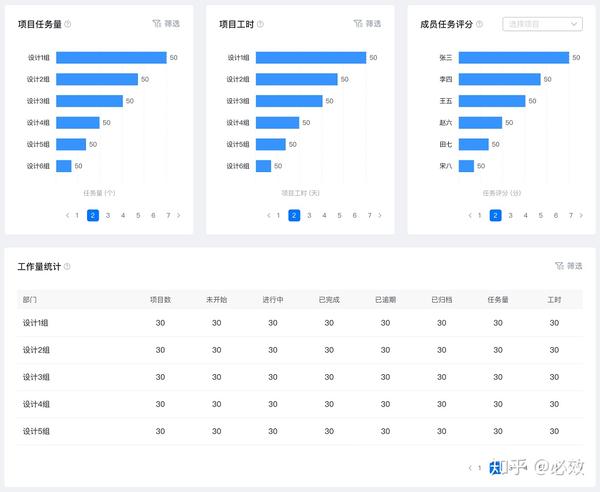Select page 7 in 成员任务评分 pagination
600x492 pixels.
pos(570,215)
